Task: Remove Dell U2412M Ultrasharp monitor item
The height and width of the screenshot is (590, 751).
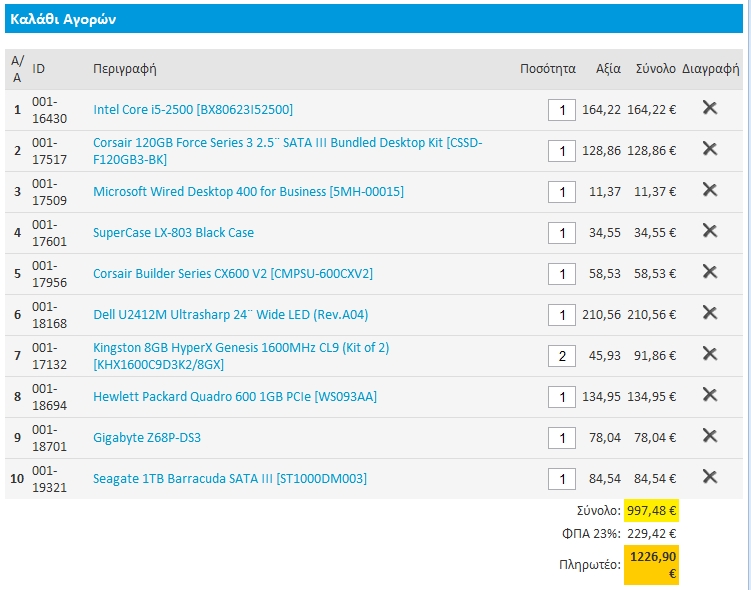Action: (x=710, y=313)
